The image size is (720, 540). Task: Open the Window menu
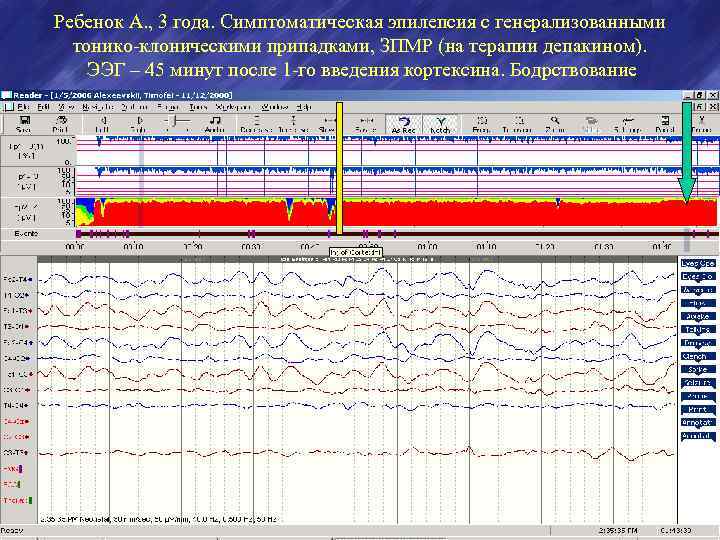coord(275,107)
